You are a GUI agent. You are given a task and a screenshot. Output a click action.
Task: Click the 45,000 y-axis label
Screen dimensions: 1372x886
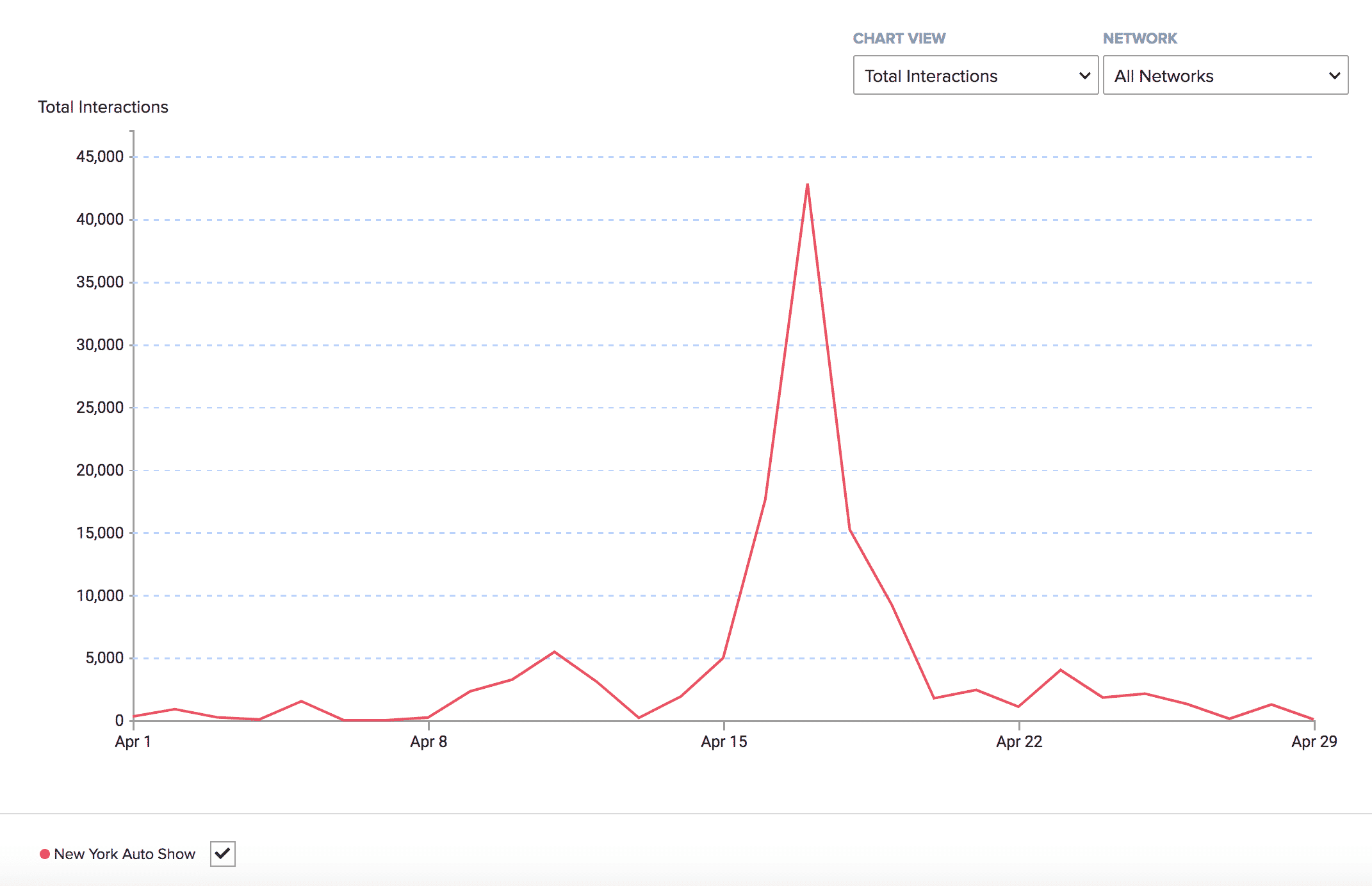click(x=100, y=156)
